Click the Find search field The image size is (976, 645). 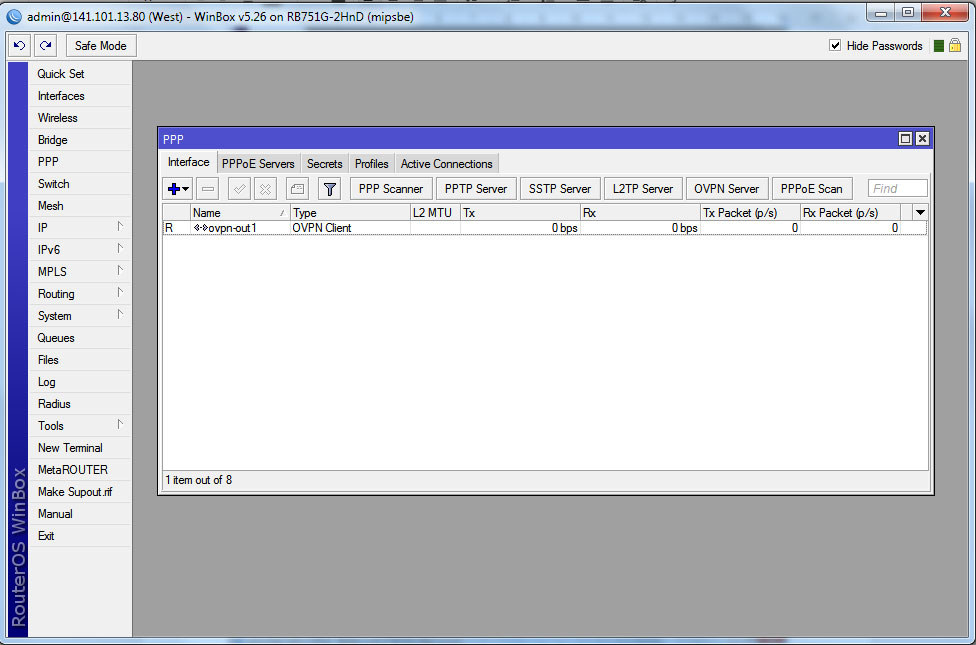point(897,189)
